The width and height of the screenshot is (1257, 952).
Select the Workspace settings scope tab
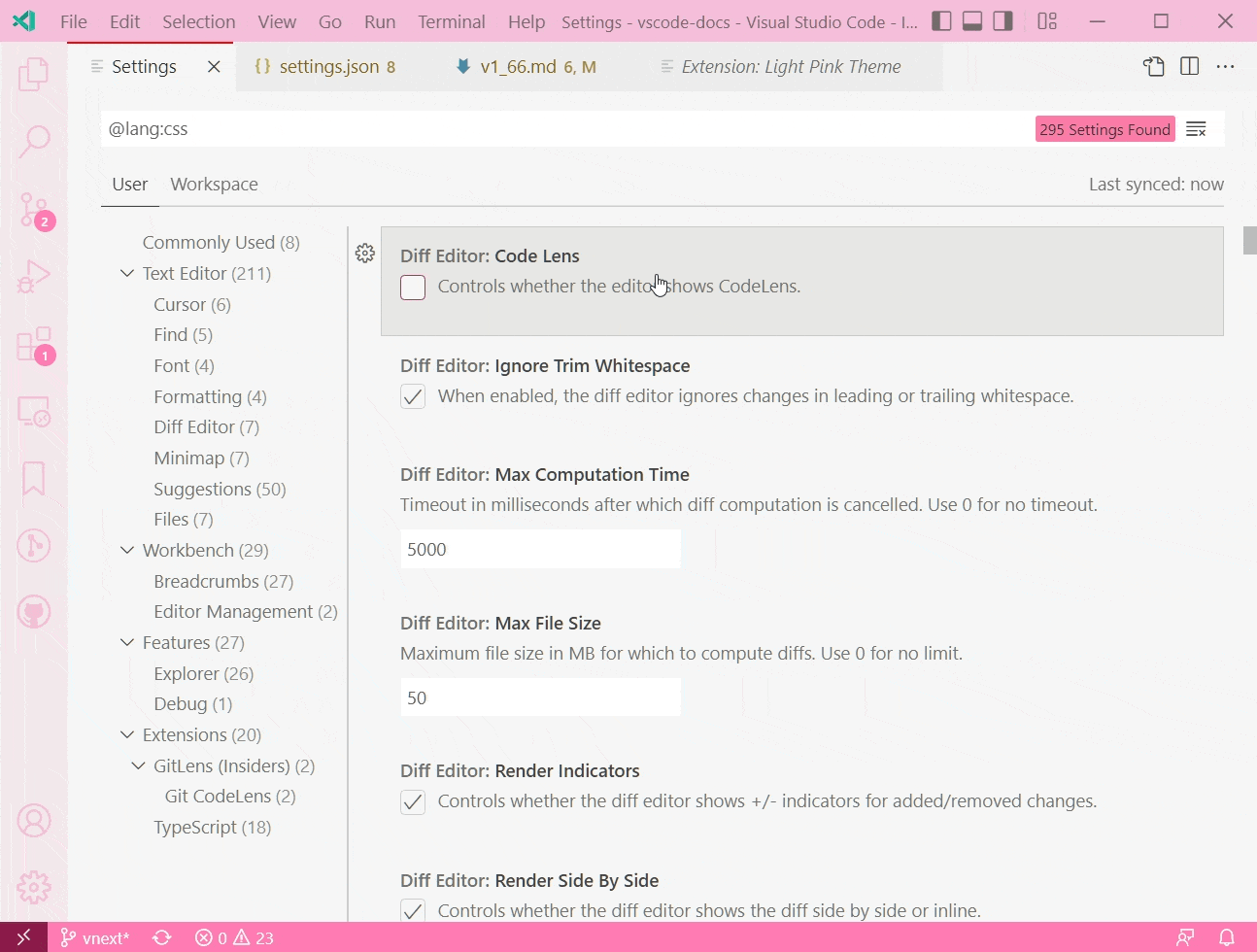pyautogui.click(x=215, y=184)
